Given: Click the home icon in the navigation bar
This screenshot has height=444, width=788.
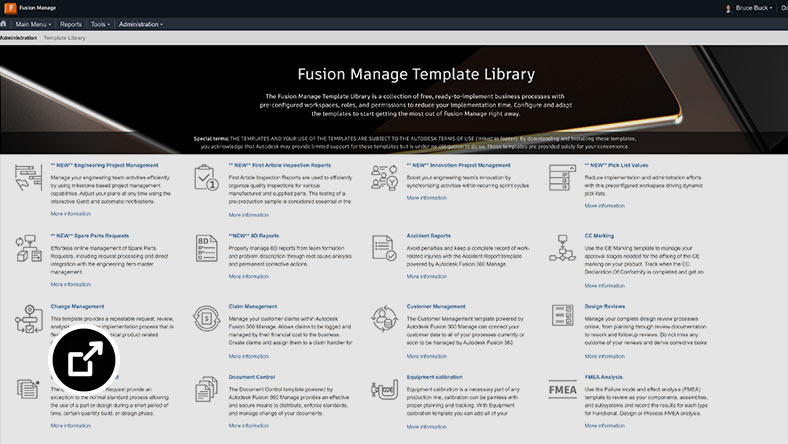Looking at the screenshot, I should click(6, 23).
